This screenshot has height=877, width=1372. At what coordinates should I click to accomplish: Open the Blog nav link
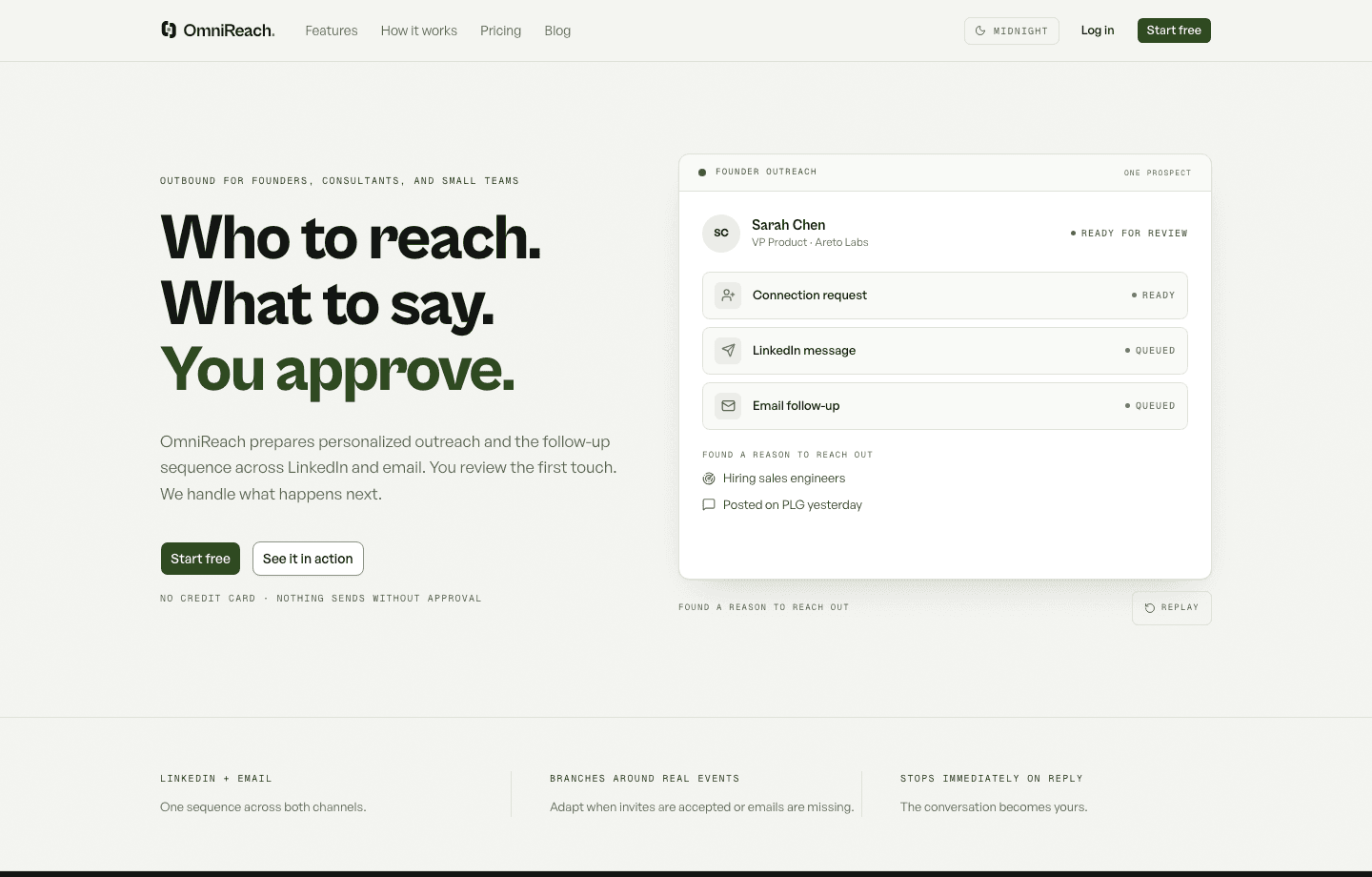point(557,31)
